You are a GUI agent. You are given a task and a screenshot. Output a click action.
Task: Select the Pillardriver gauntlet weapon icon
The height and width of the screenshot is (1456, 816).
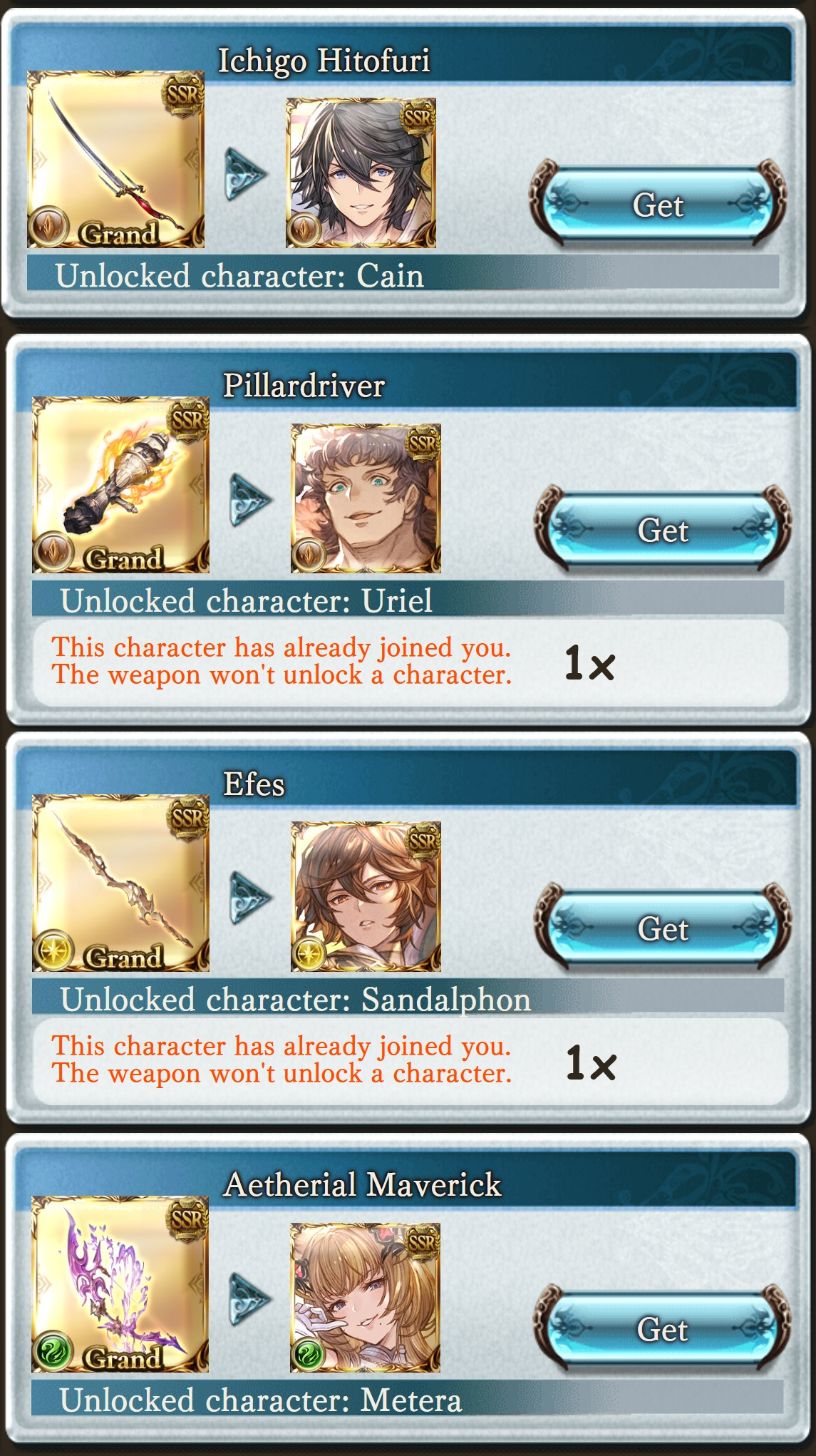coord(120,485)
